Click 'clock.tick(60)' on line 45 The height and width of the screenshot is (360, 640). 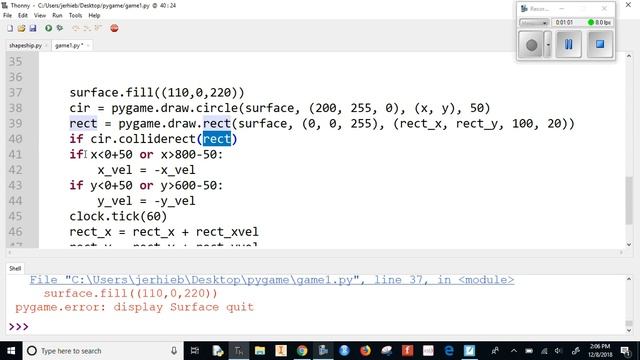[118, 216]
